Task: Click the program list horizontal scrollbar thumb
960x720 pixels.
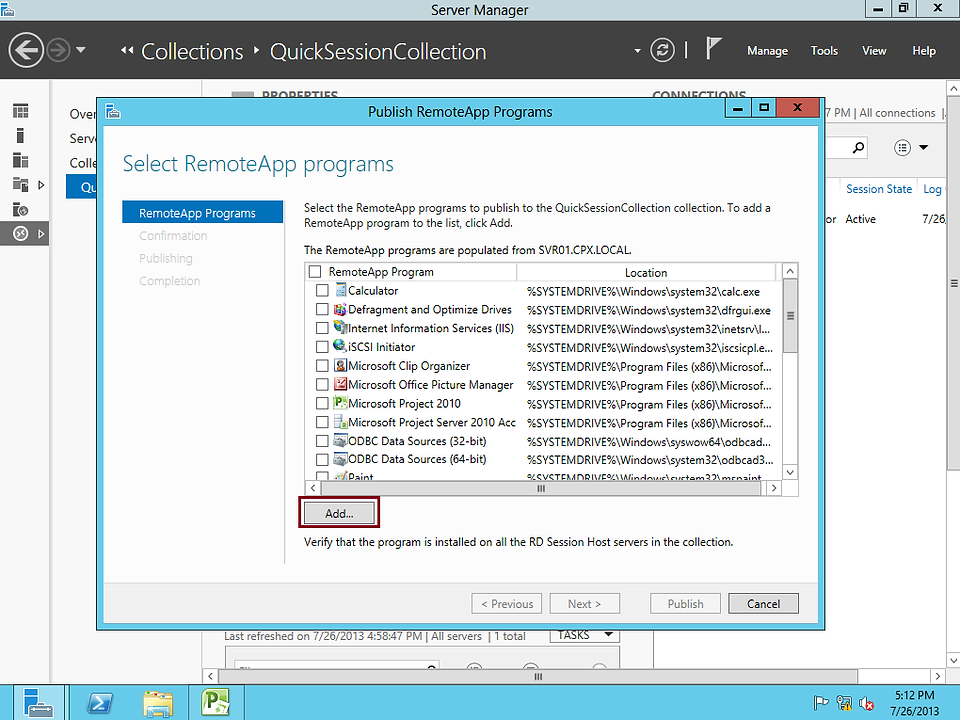Action: pos(541,488)
